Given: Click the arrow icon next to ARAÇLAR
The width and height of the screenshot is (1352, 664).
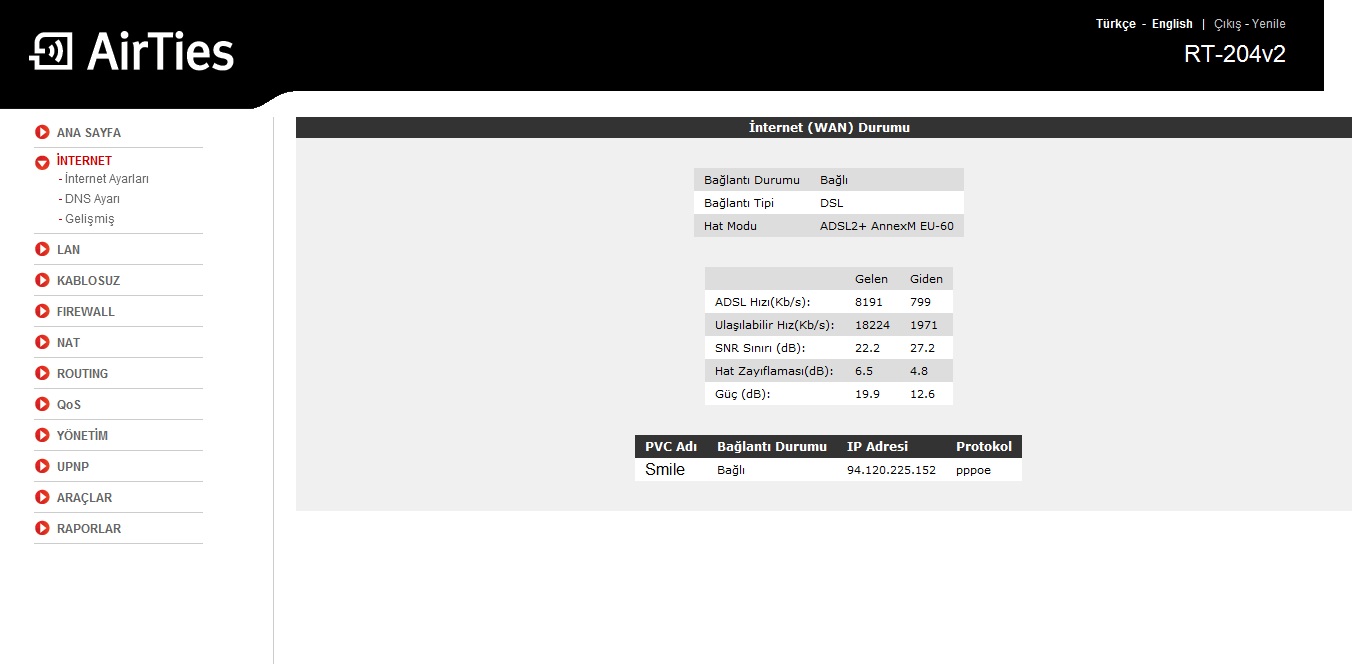Looking at the screenshot, I should tap(42, 497).
